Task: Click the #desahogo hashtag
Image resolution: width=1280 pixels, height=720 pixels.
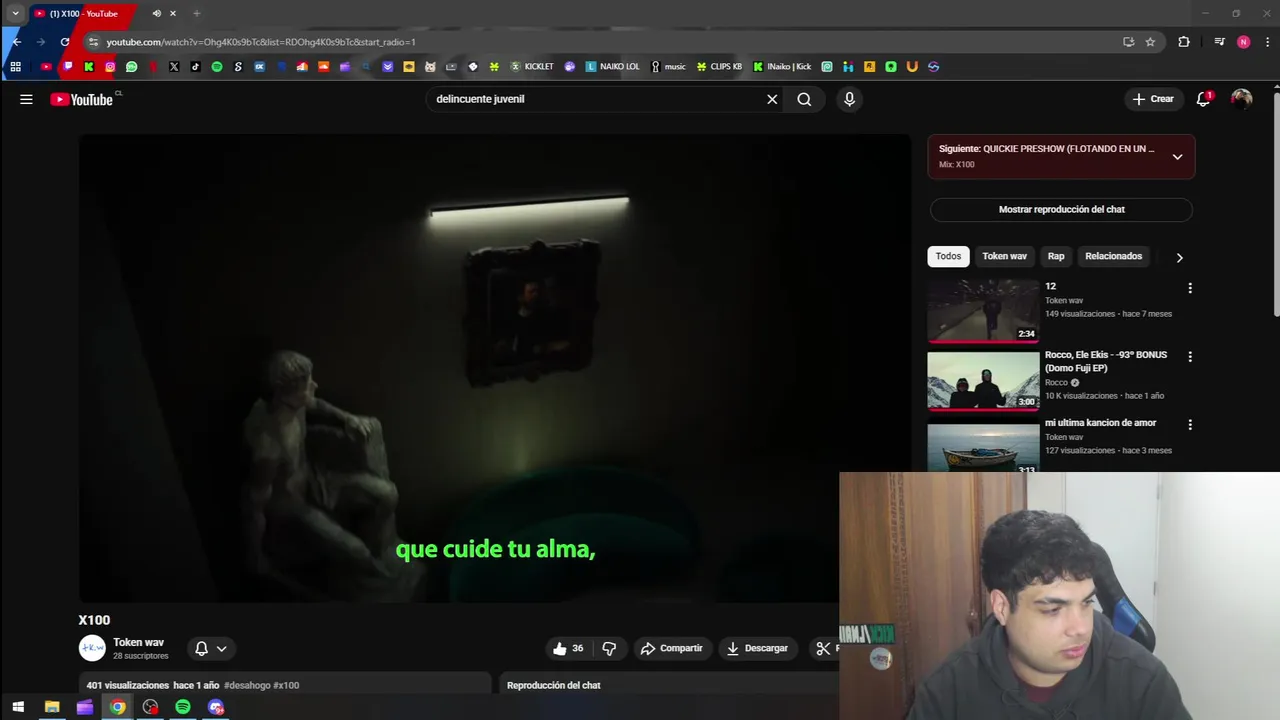Action: click(x=246, y=685)
